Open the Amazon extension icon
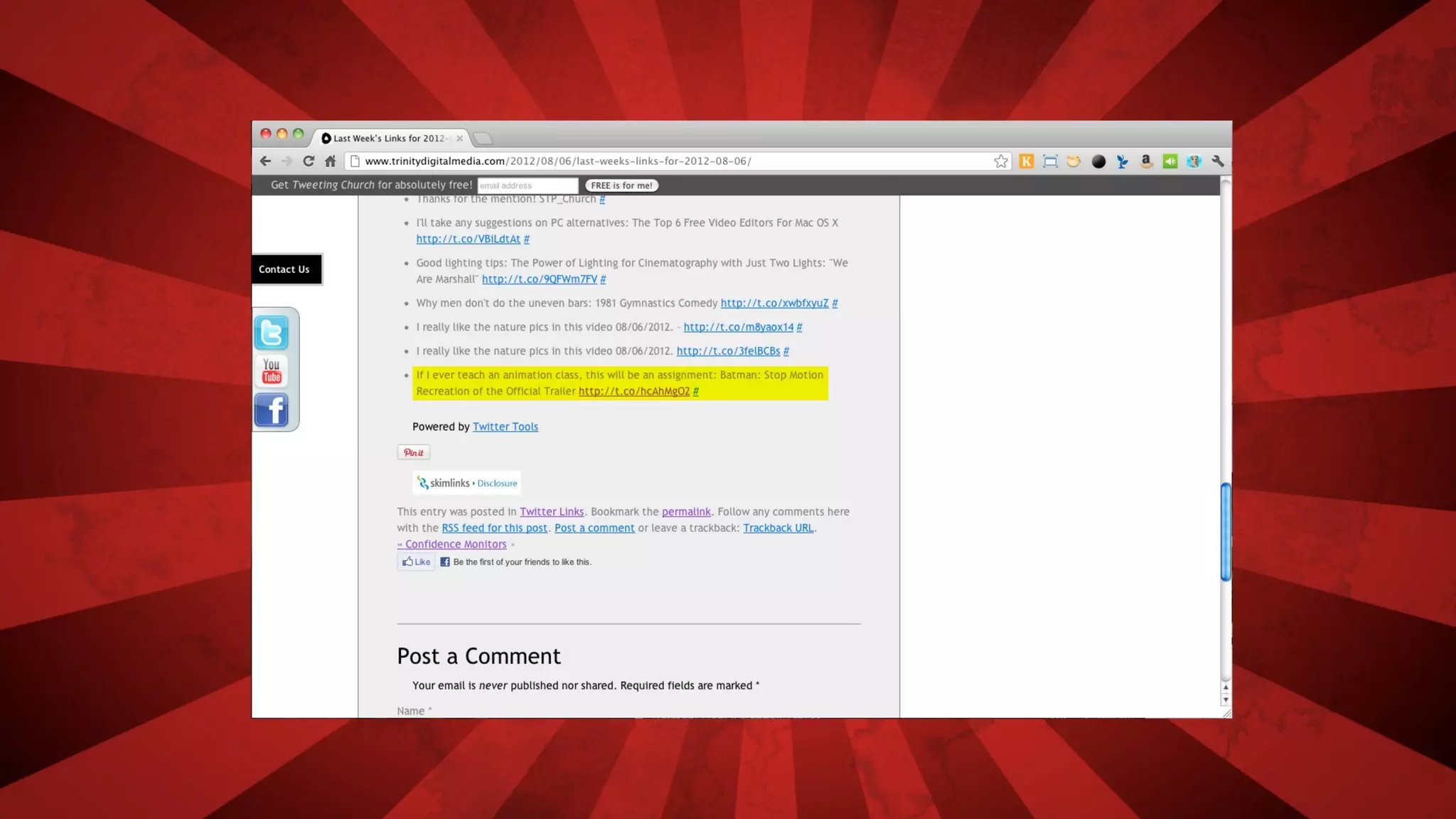 pos(1146,161)
